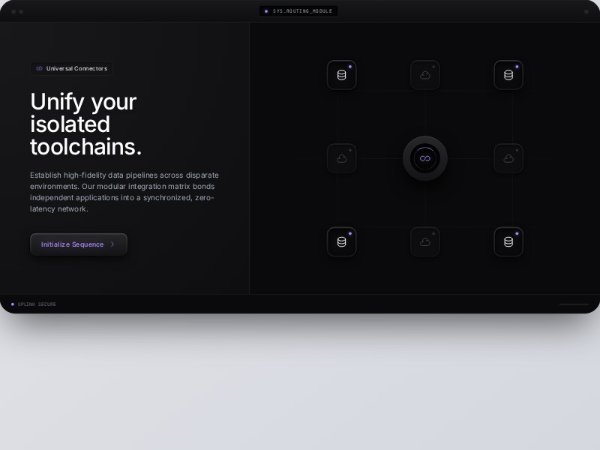Click the icon inside Universal Connectors badge
This screenshot has width=600, height=450.
(39, 68)
